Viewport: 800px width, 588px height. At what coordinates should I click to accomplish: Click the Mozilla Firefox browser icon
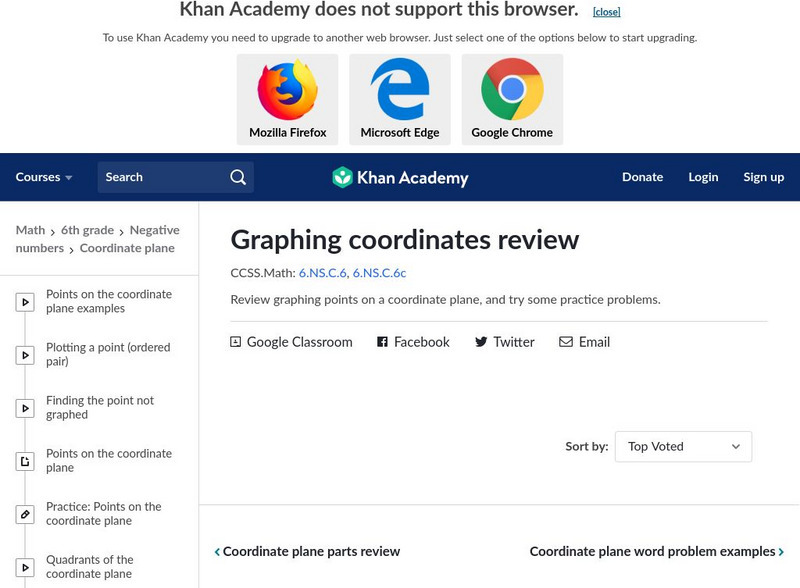click(288, 91)
